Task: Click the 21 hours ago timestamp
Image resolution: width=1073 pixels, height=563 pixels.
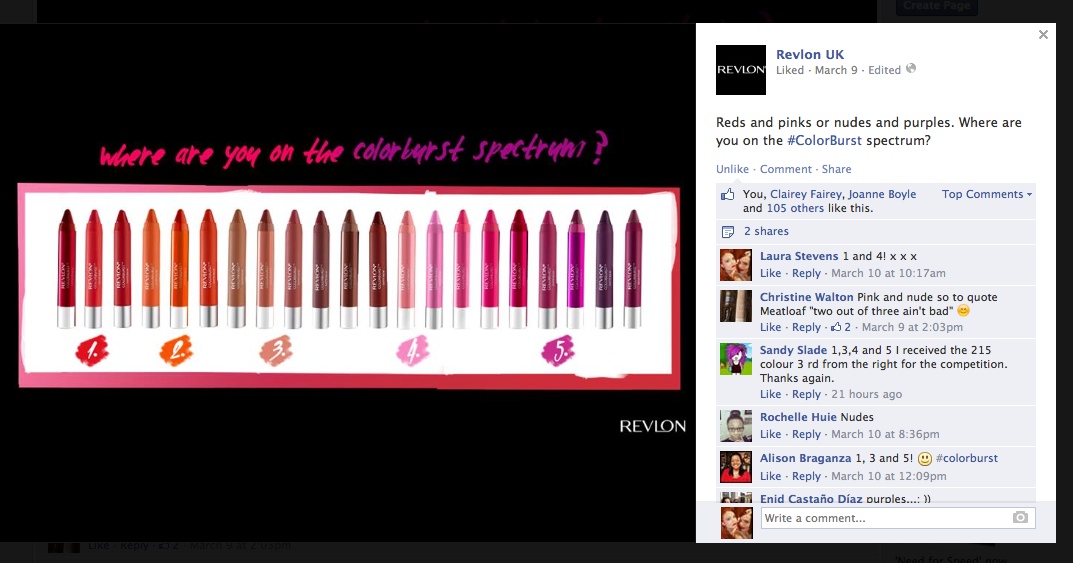Action: [866, 394]
